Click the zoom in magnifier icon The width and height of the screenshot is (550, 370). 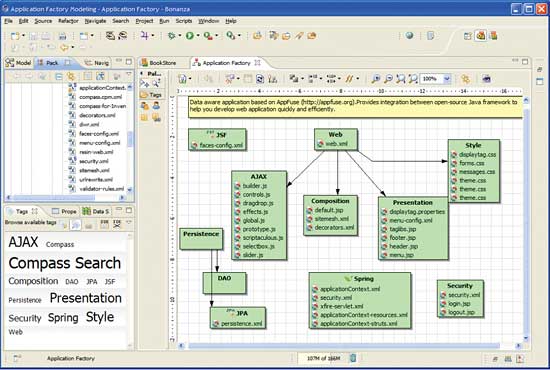[376, 79]
